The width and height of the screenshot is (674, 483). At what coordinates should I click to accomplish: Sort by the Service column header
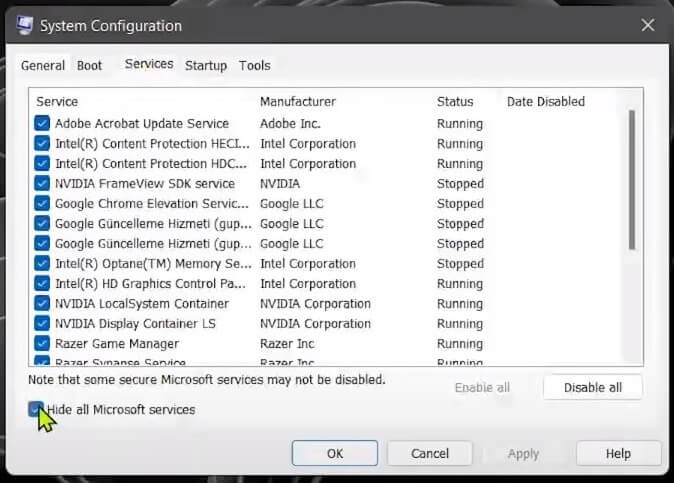57,101
